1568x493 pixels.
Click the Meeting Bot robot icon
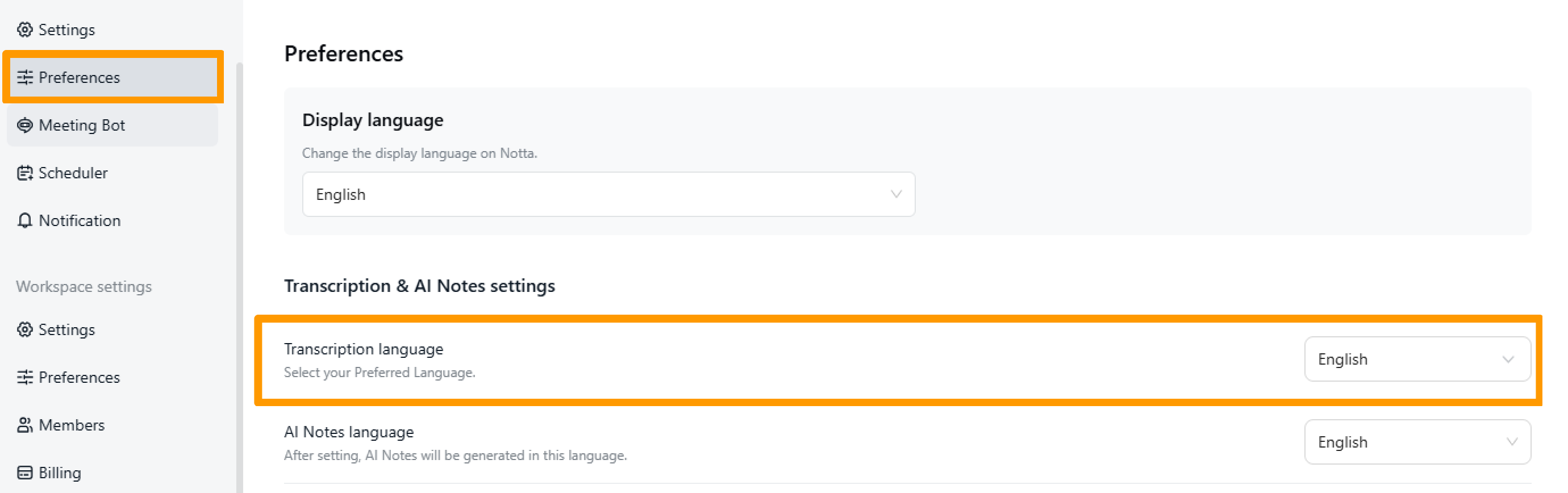pyautogui.click(x=24, y=125)
